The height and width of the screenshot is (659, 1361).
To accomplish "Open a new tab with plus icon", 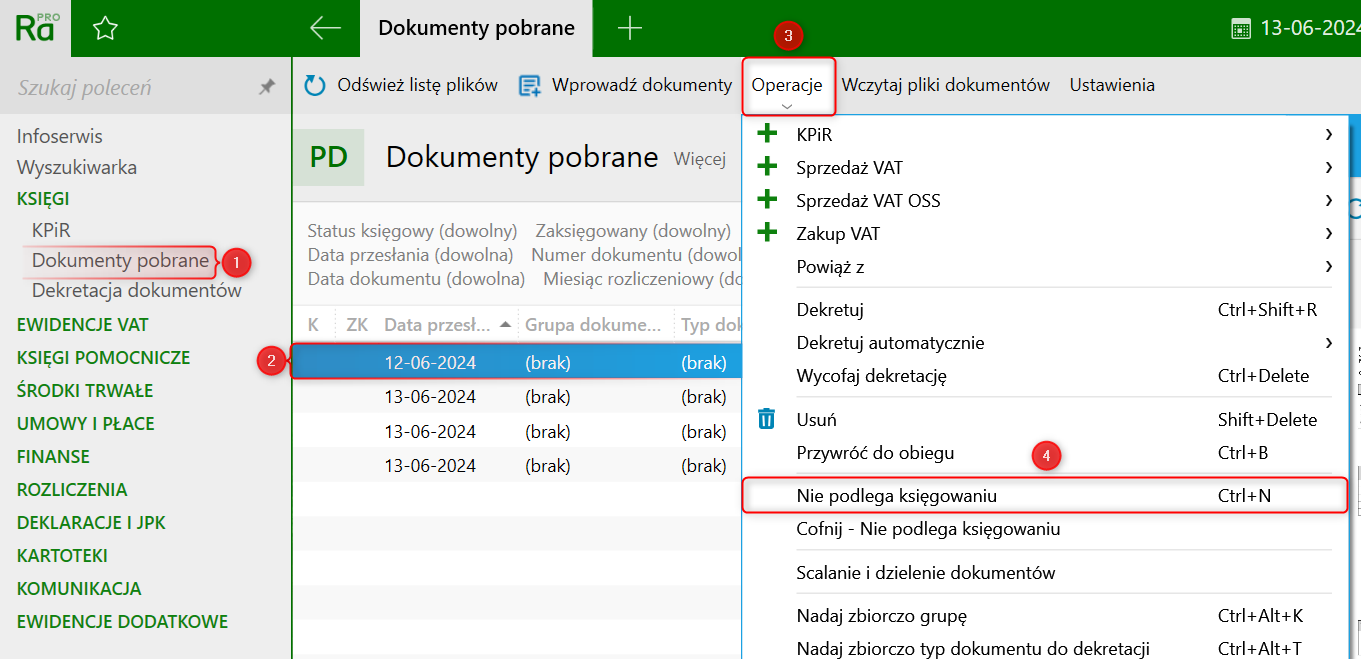I will [x=630, y=28].
